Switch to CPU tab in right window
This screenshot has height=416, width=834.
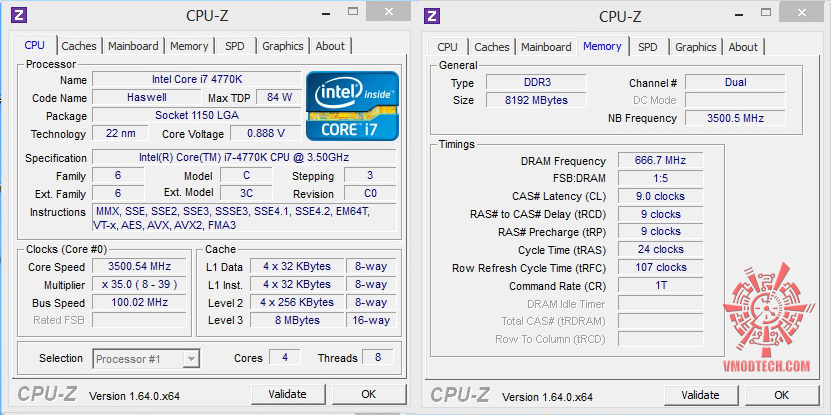point(447,47)
